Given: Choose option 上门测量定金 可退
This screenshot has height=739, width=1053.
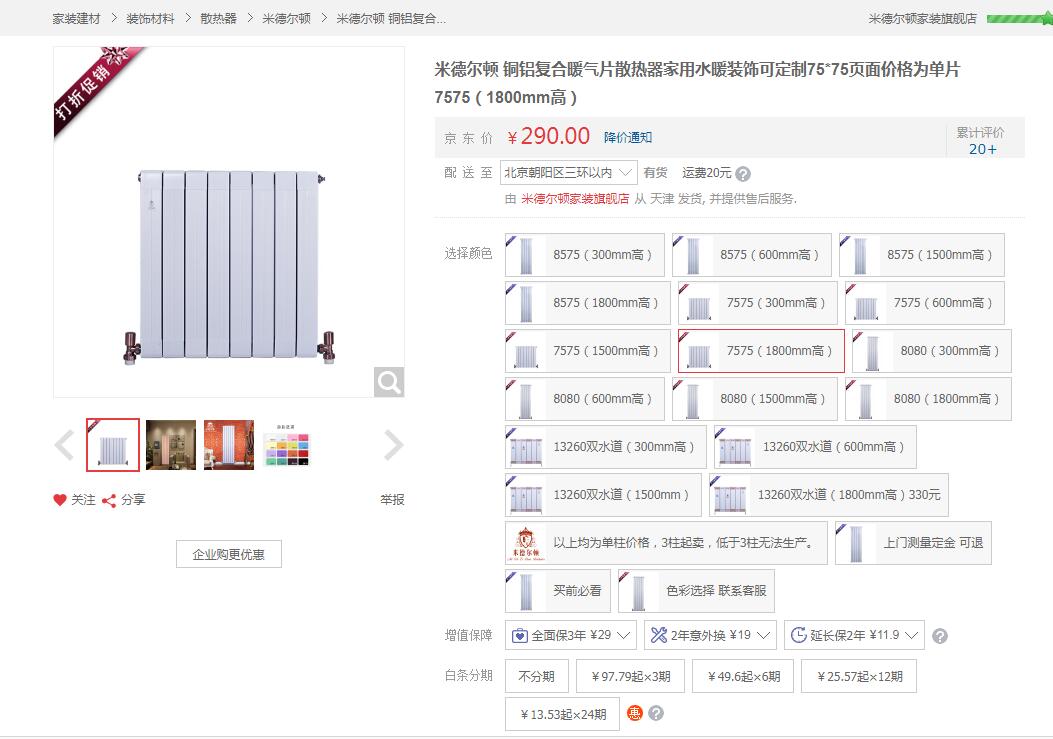Looking at the screenshot, I should (913, 543).
